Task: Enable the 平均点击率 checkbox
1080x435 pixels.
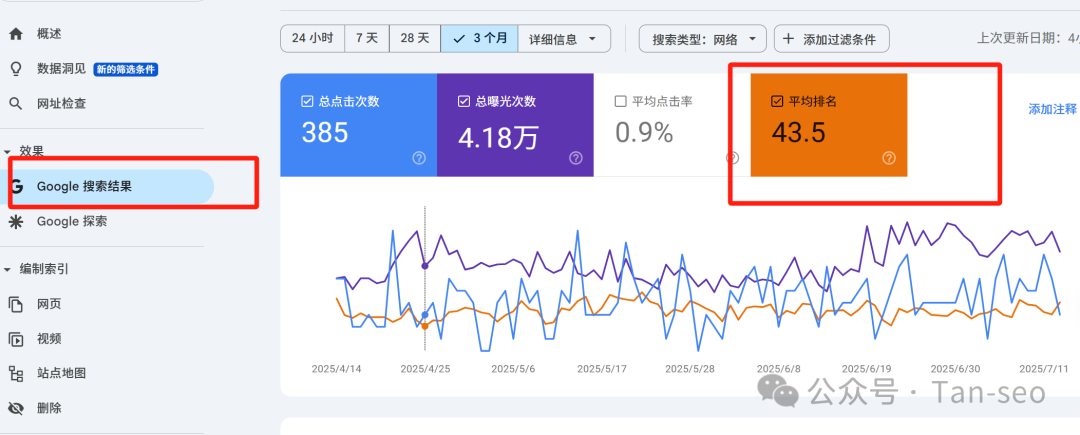Action: pos(621,102)
